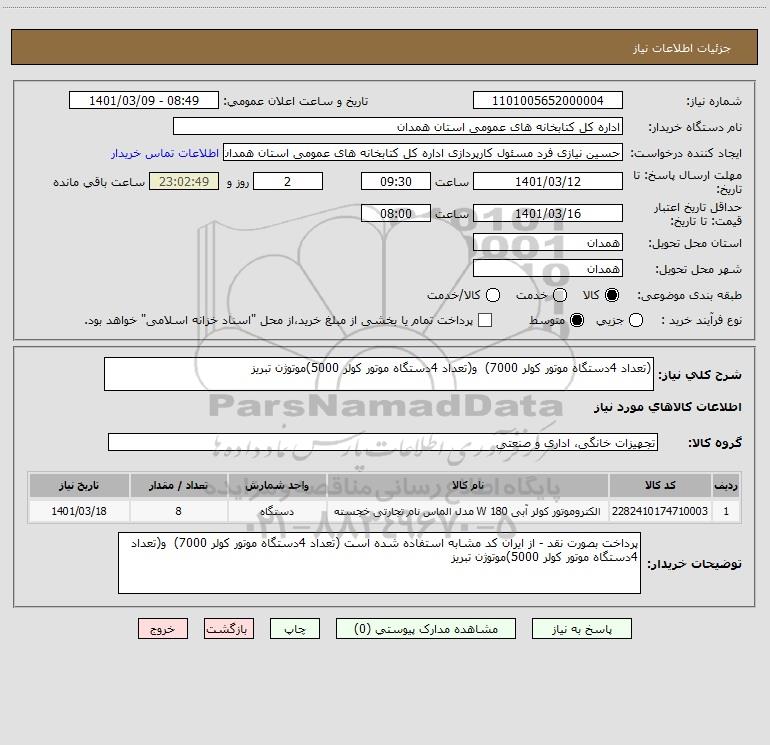
Task: Select the کالا/خدمت radio button
Action: pyautogui.click(x=493, y=295)
